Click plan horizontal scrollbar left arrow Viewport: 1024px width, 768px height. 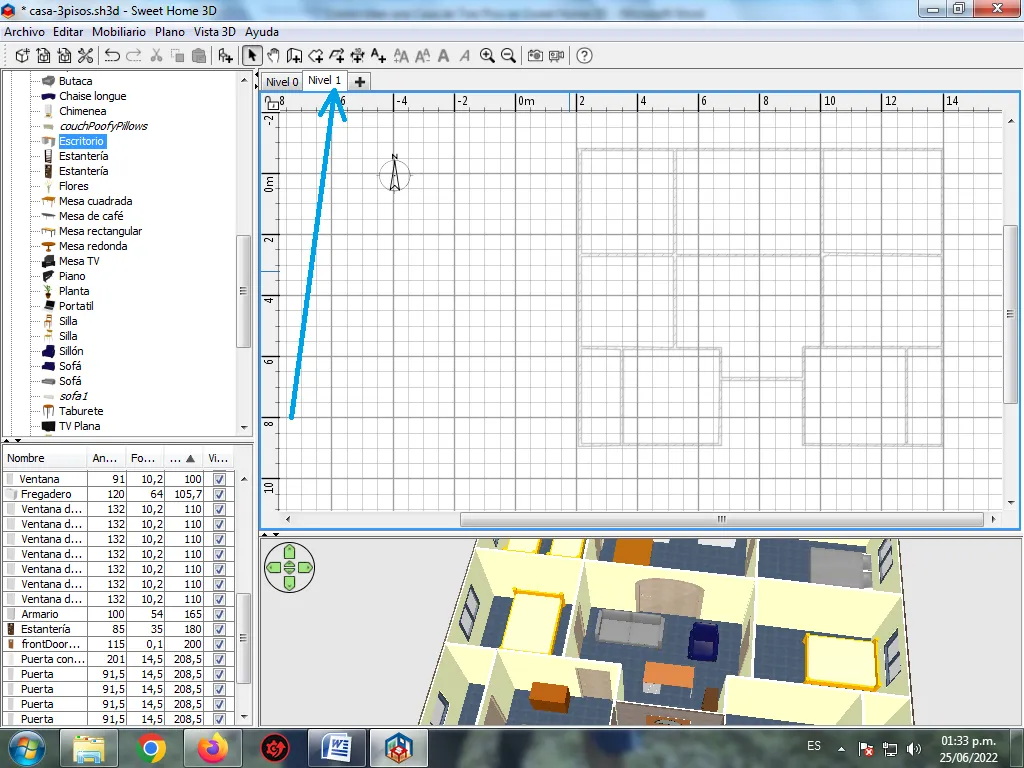(x=288, y=519)
